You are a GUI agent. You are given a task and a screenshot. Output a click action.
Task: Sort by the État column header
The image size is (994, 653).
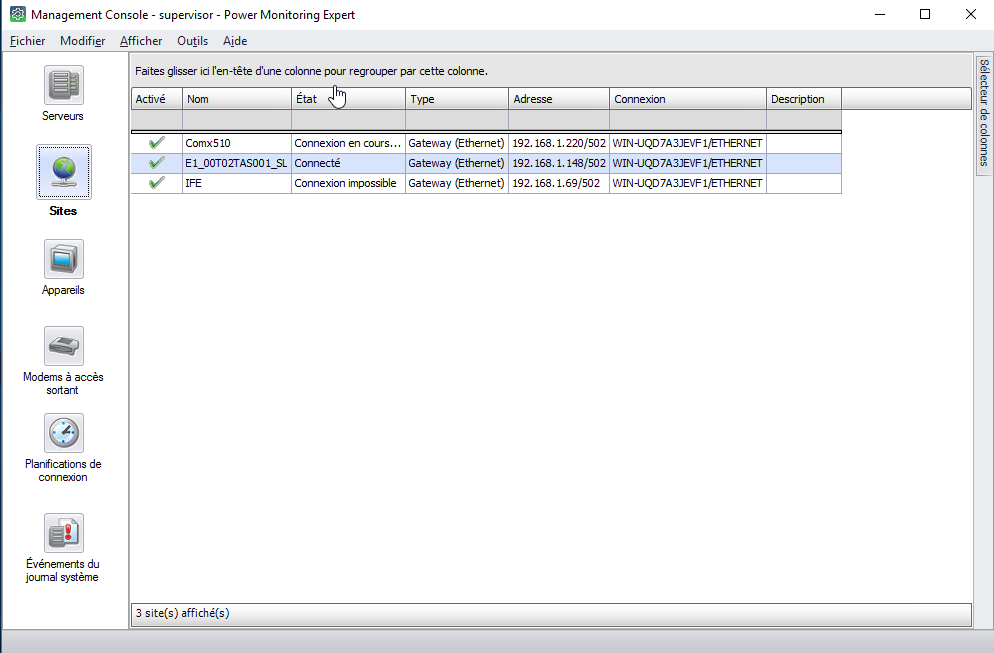tap(348, 99)
